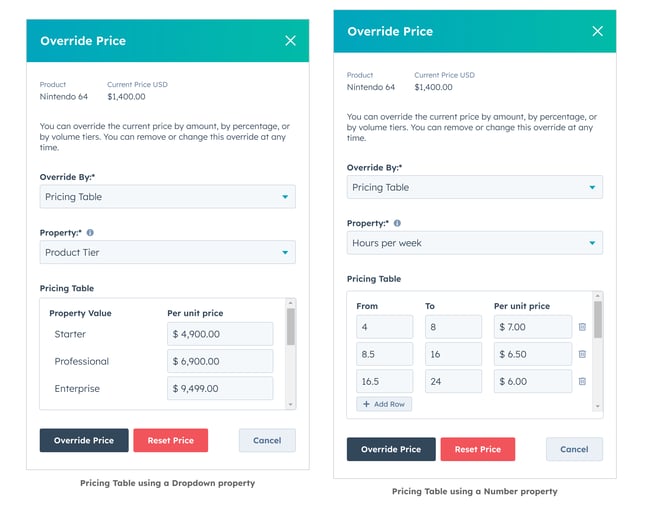Click left dialog Override Price button

coord(84,440)
